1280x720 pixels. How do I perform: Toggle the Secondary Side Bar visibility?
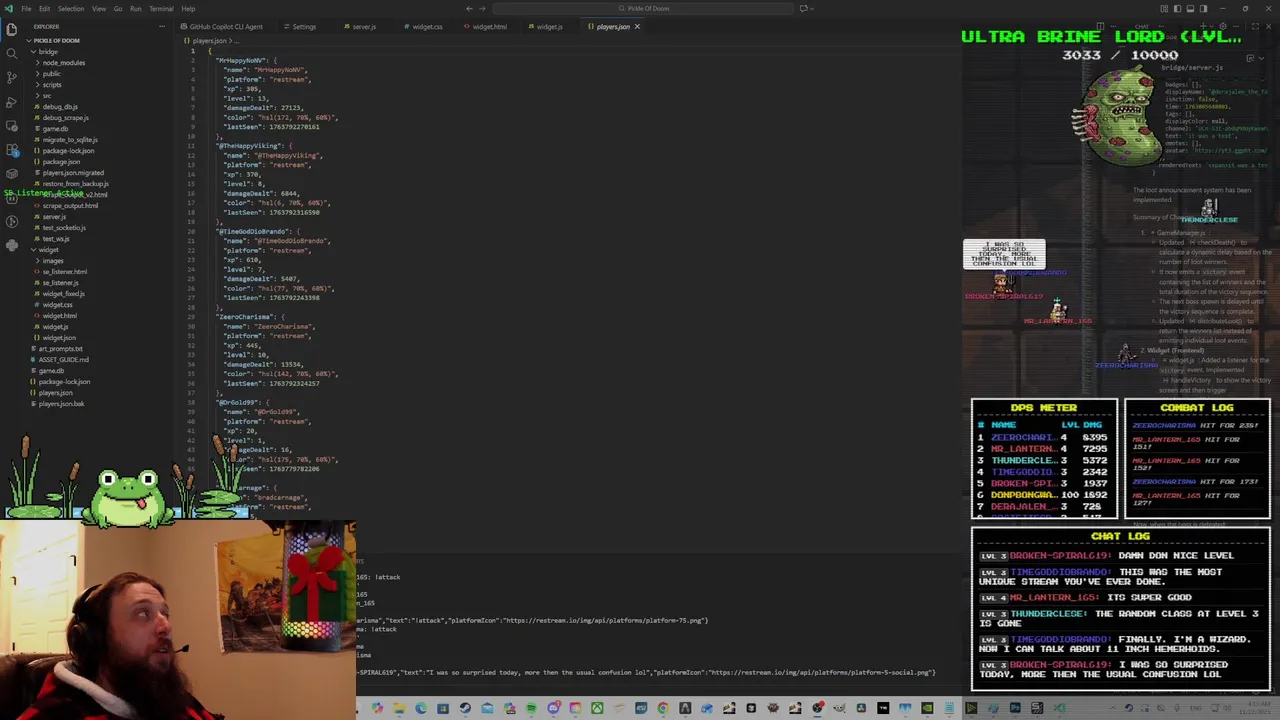1203,8
